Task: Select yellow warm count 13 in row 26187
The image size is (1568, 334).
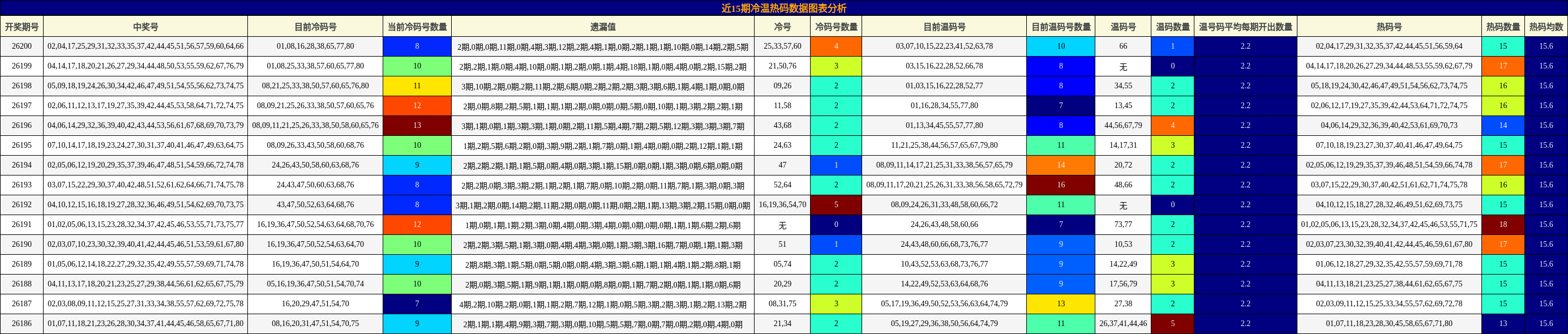Action: coord(1061,303)
